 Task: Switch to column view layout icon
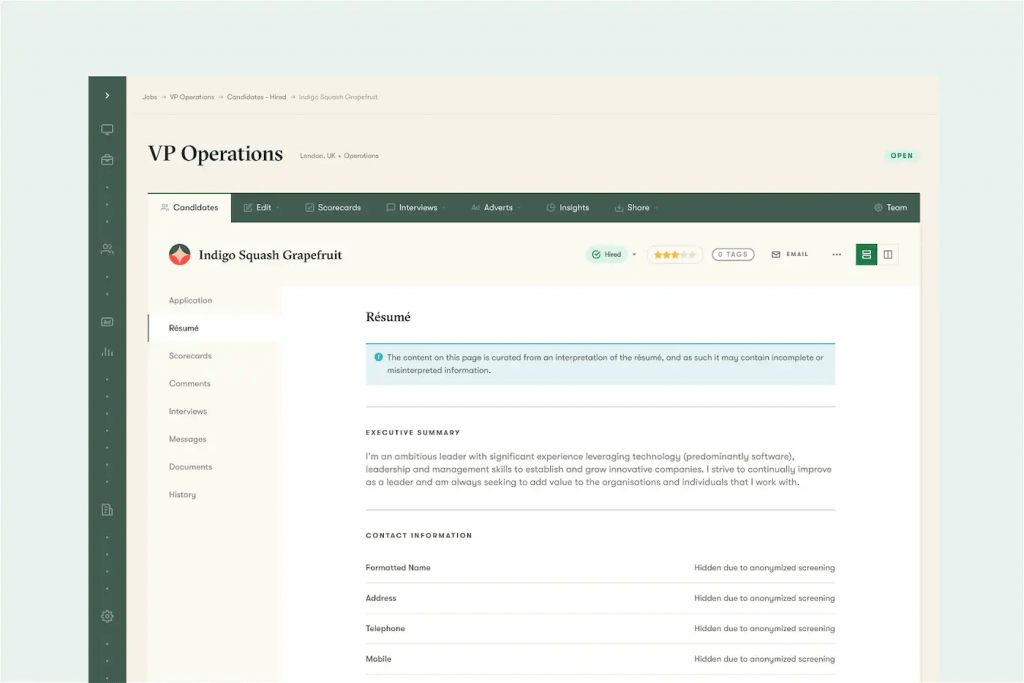[888, 254]
